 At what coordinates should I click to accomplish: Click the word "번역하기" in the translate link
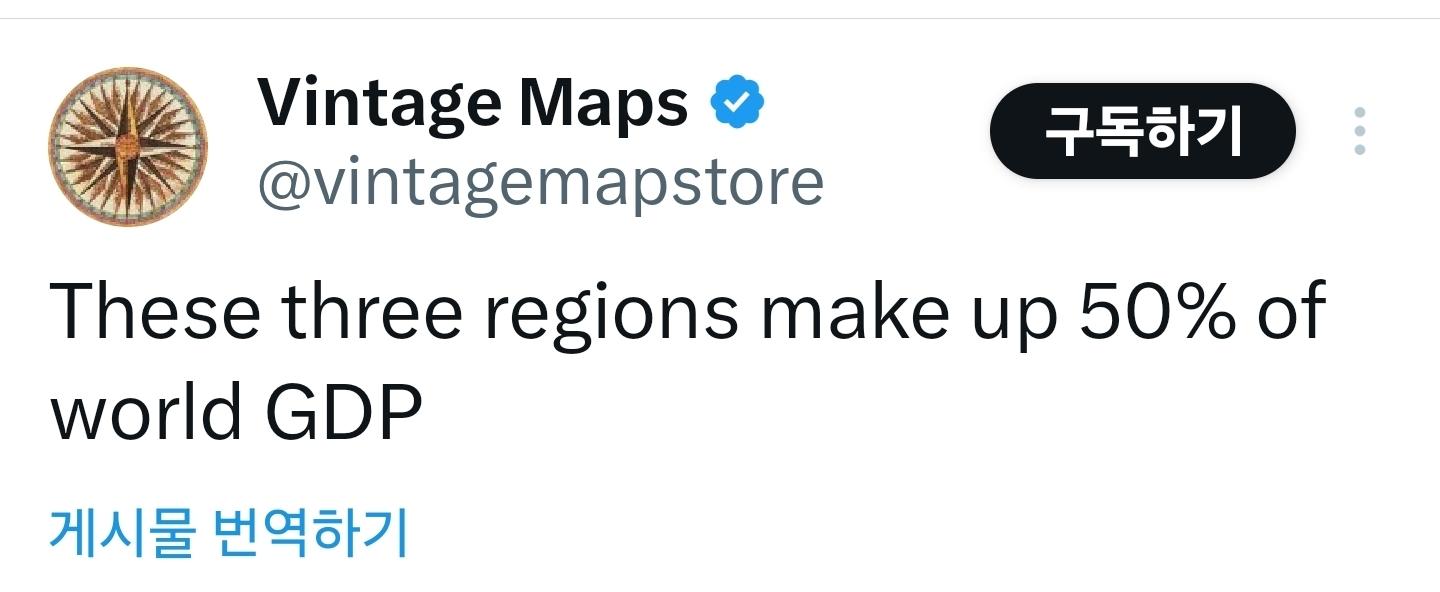[312, 531]
